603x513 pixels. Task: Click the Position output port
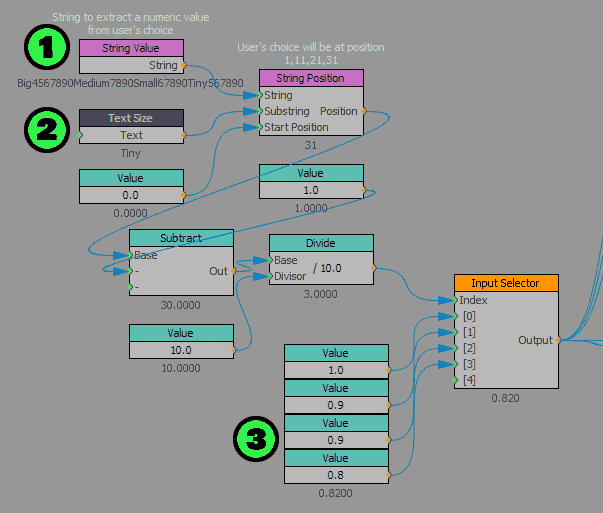(363, 111)
